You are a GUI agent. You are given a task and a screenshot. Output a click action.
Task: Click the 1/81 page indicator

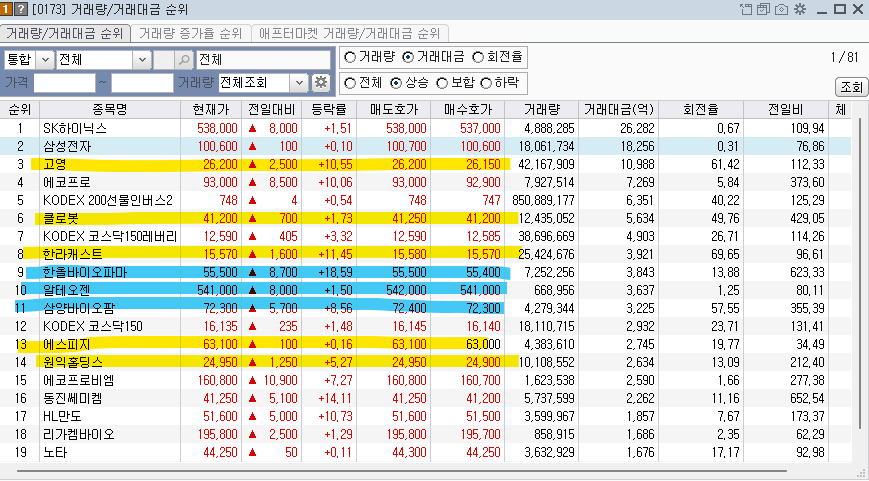[x=845, y=57]
